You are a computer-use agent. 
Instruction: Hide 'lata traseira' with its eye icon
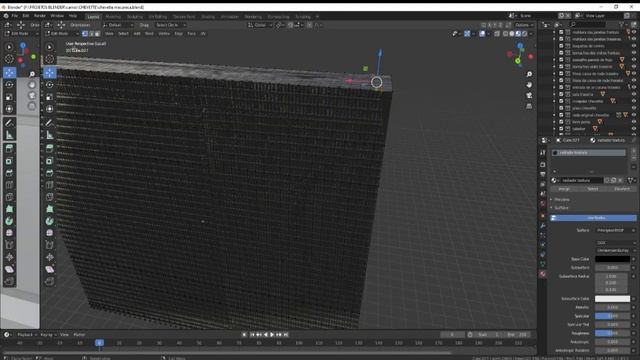[634, 94]
